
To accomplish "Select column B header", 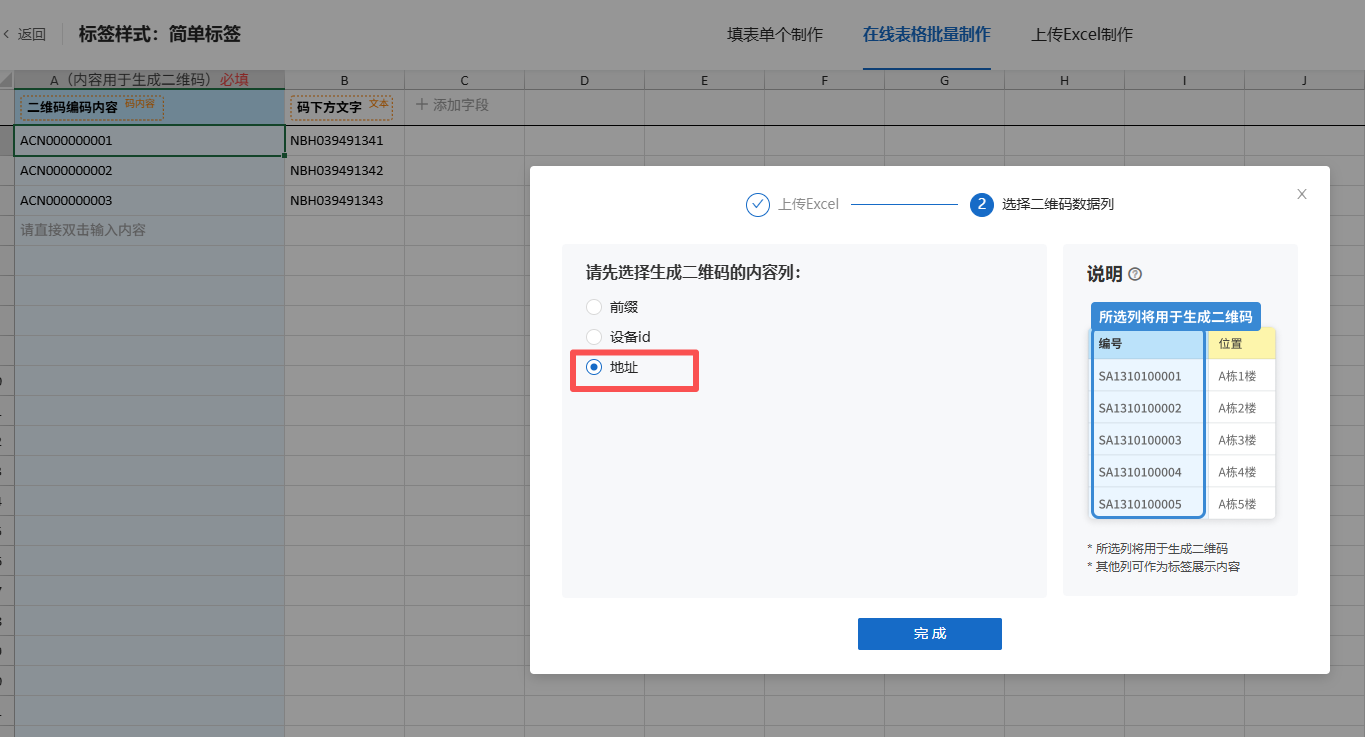I will click(344, 80).
